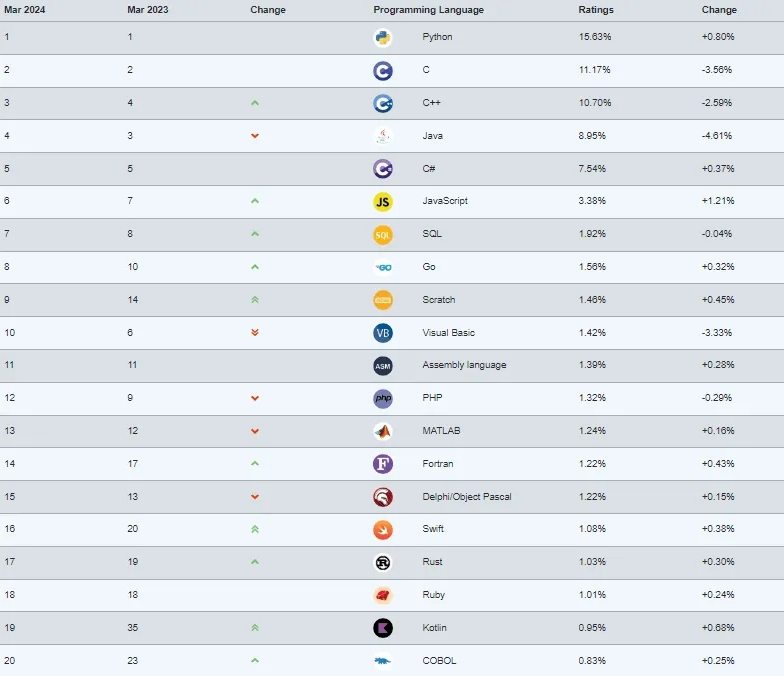Click the COBOL language name
The height and width of the screenshot is (676, 784).
pos(439,660)
